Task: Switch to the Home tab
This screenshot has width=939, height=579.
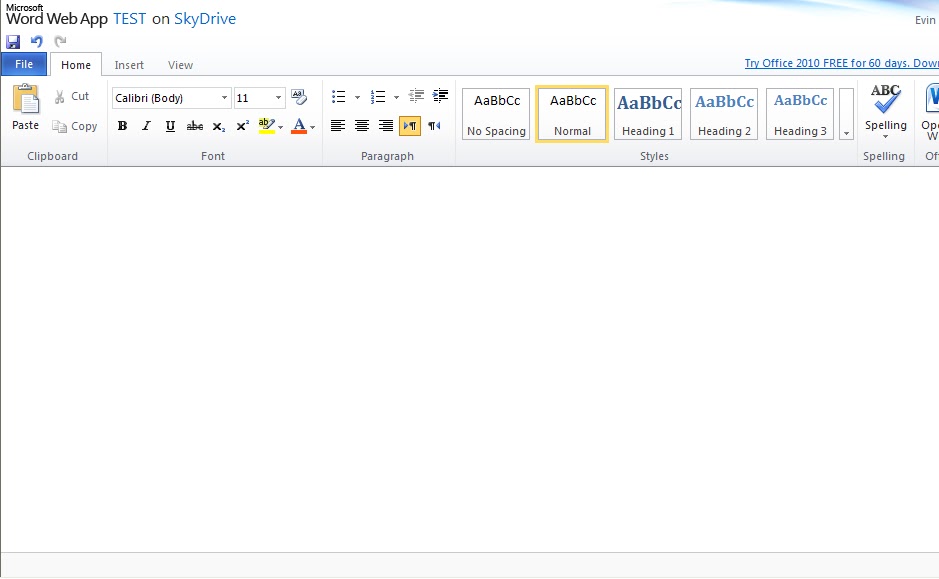Action: [x=76, y=65]
